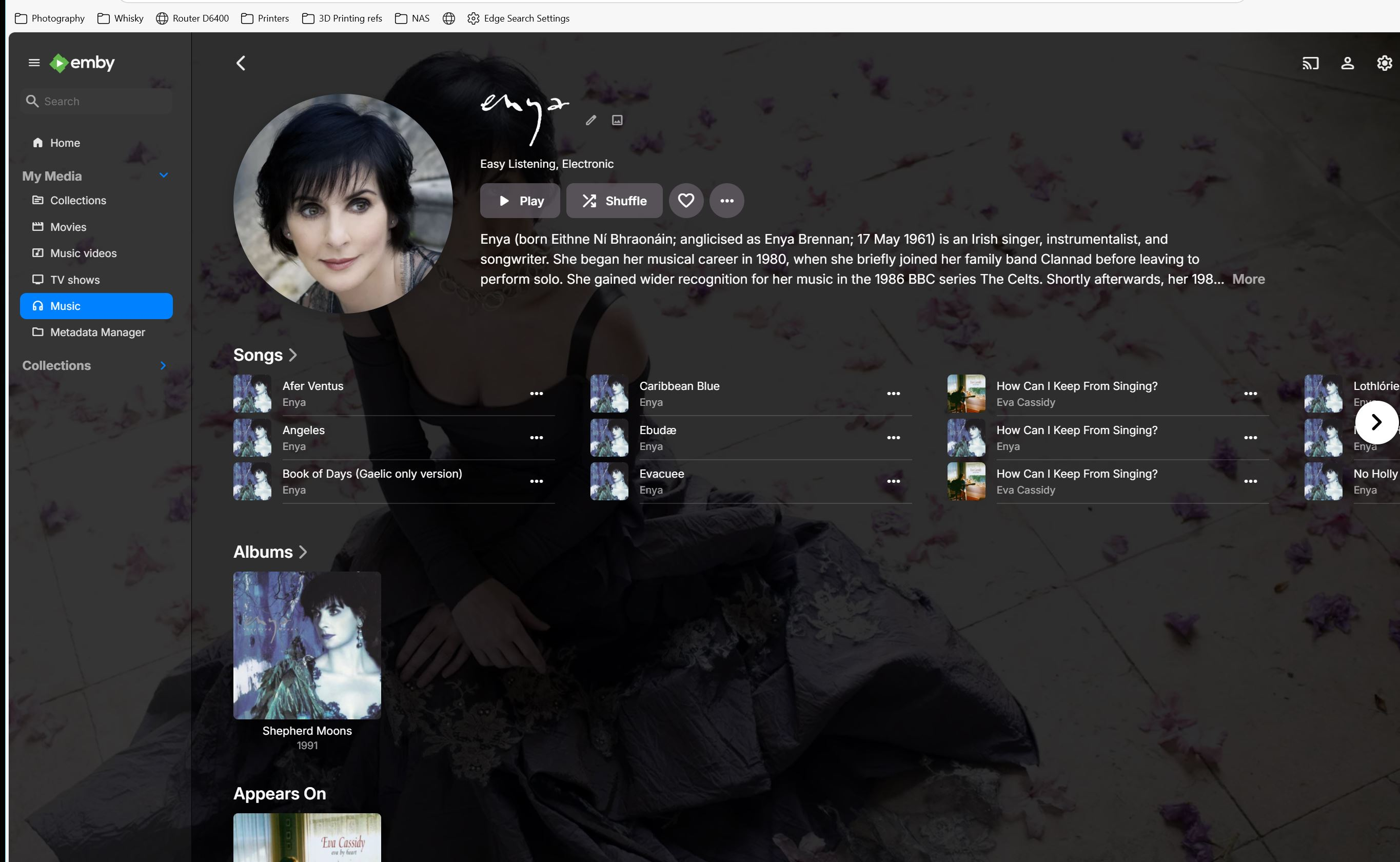Open options for Book of Days
1400x862 pixels.
[537, 481]
